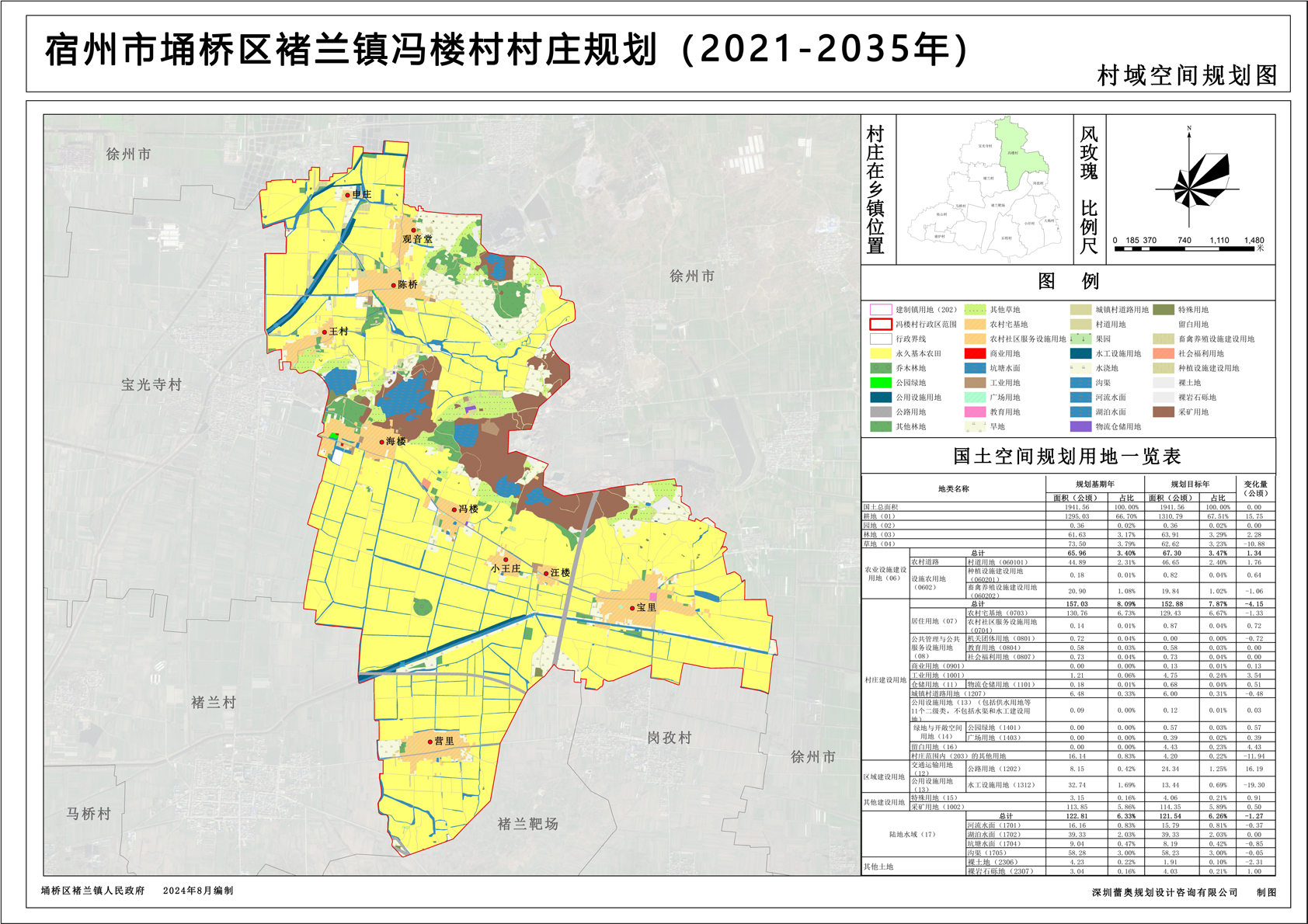This screenshot has width=1308, height=924.
Task: Click the village location inset map
Action: click(986, 190)
